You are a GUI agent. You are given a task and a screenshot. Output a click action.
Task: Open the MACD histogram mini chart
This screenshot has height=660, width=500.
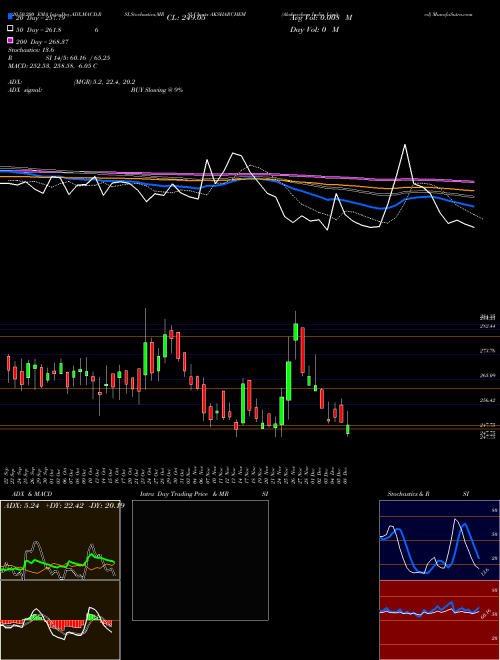pos(60,620)
